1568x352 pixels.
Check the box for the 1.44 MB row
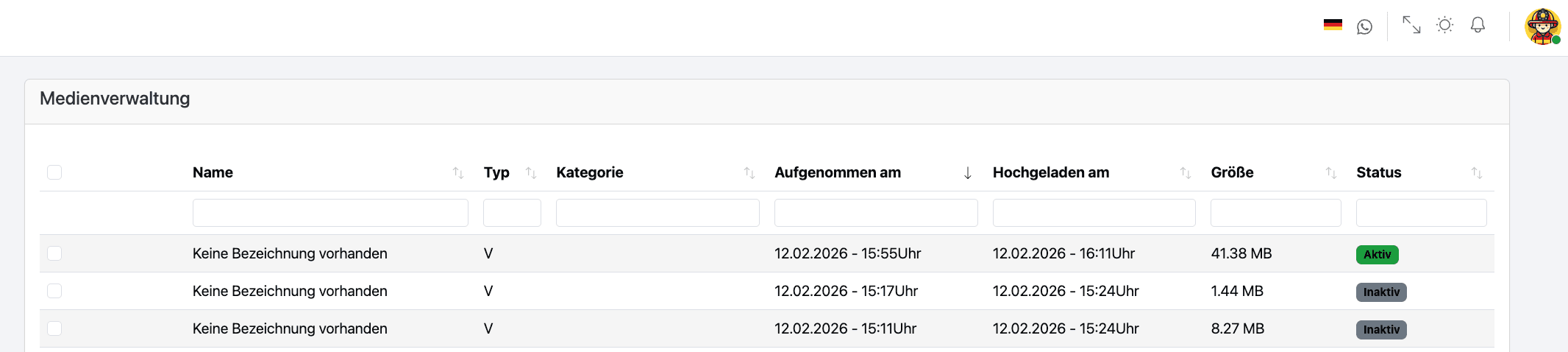(x=54, y=291)
